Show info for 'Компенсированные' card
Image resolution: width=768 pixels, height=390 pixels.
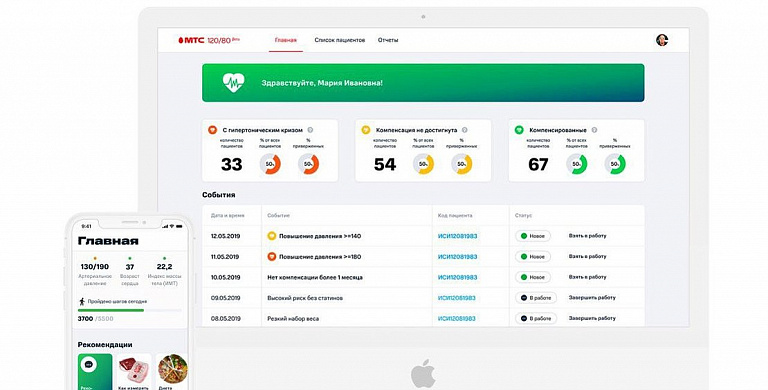[594, 130]
